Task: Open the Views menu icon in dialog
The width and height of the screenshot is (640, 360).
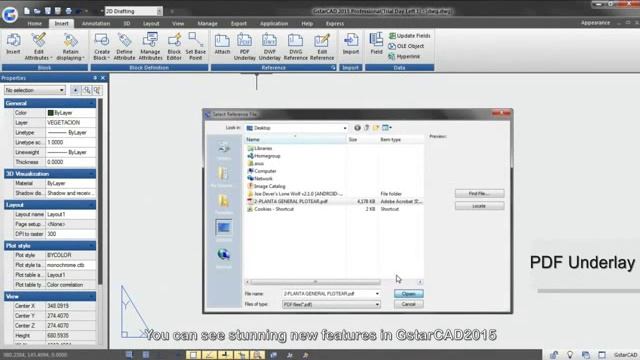Action: tap(387, 128)
